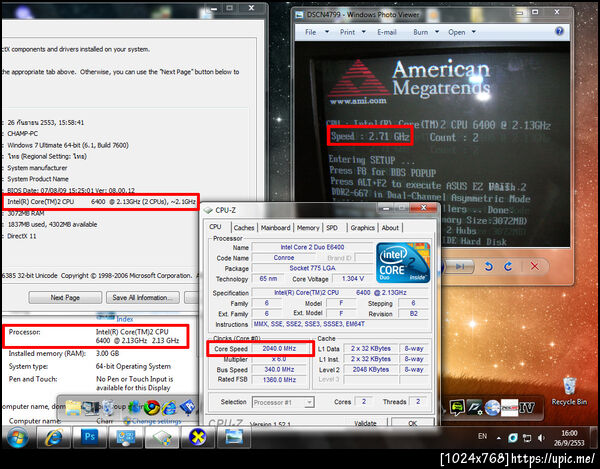
Task: Show hidden system tray icons
Action: [499, 438]
